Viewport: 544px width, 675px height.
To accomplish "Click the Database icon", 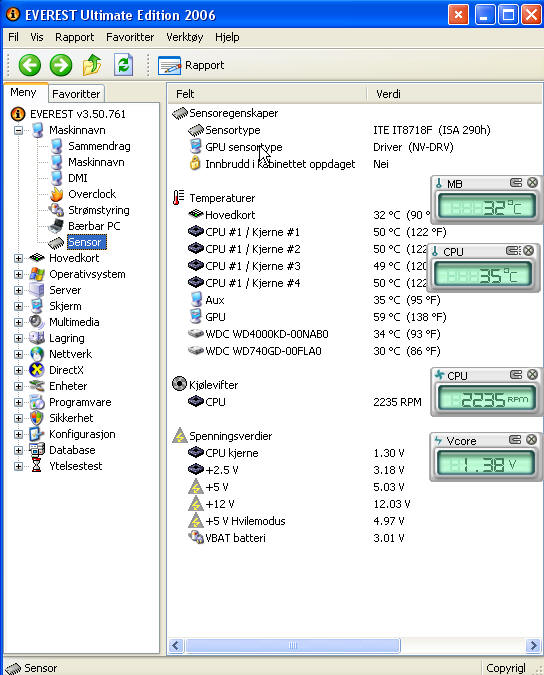I will [x=37, y=450].
